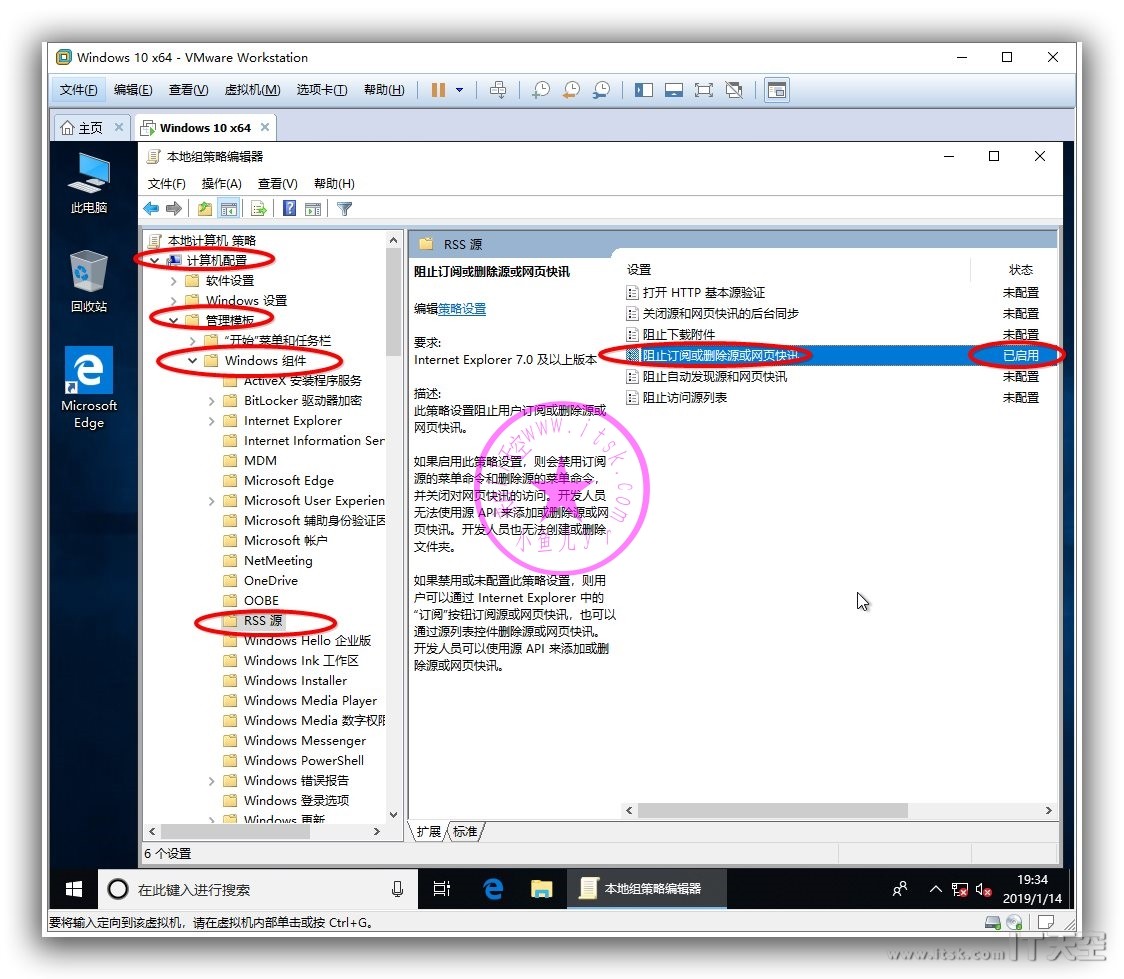Click the VMware pause virtual machine button

pyautogui.click(x=438, y=90)
